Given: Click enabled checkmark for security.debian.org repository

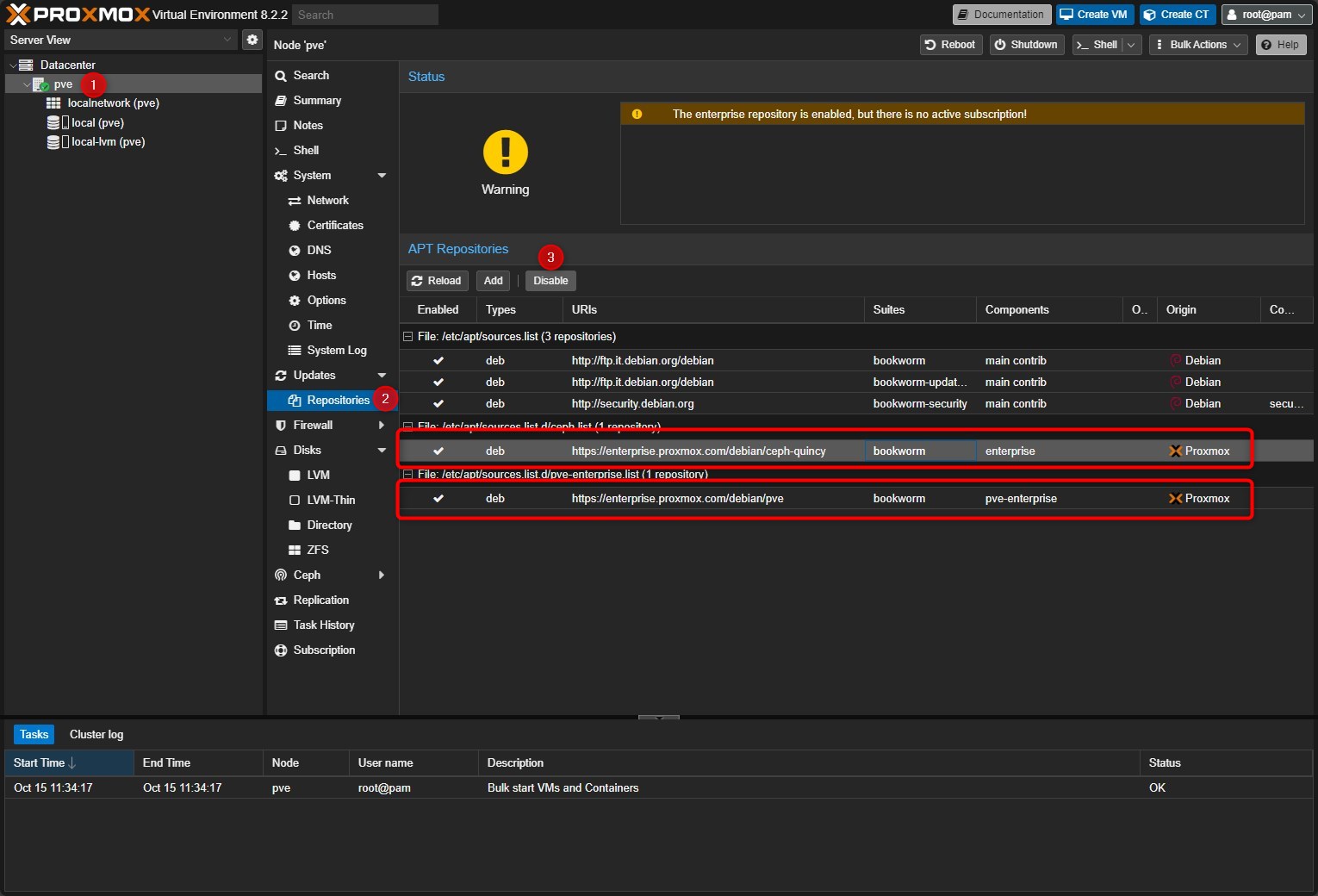Looking at the screenshot, I should 438,404.
